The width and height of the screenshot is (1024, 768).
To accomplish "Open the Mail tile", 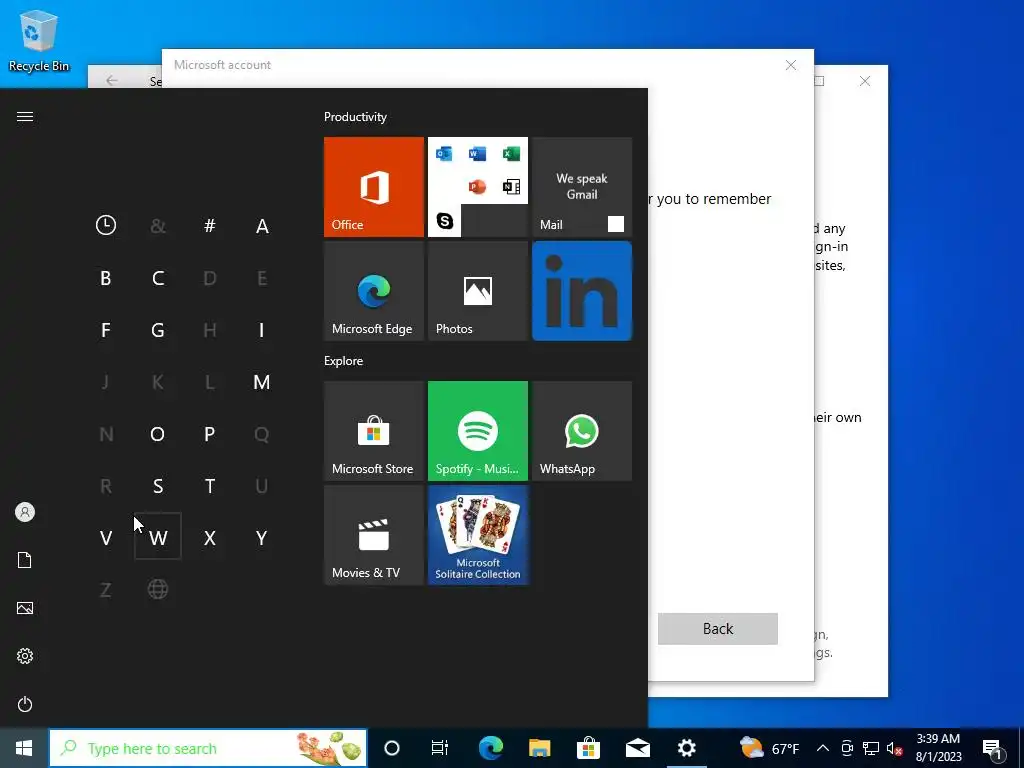I will (x=582, y=187).
